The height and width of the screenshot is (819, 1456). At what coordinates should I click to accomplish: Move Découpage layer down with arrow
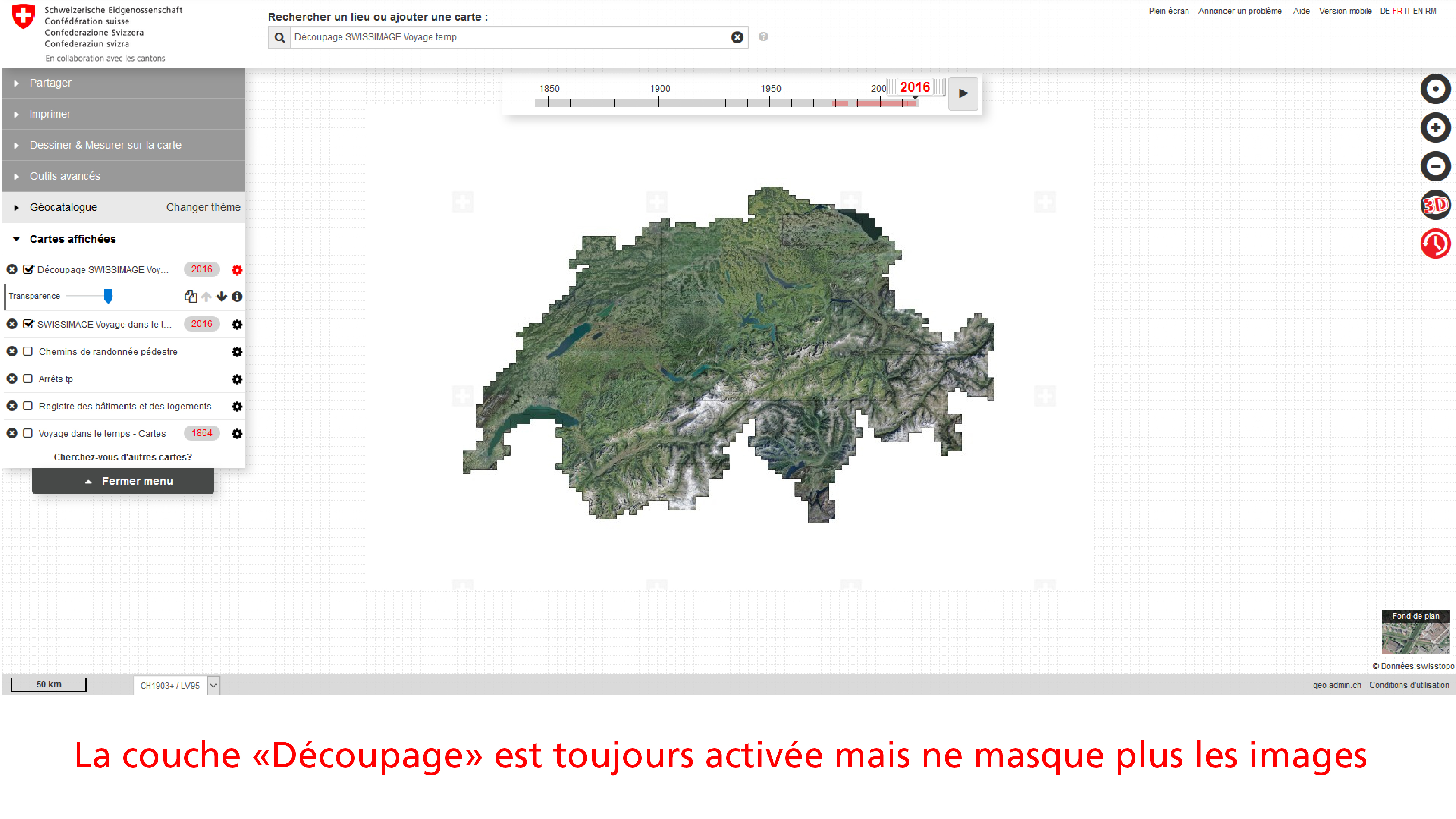coord(222,296)
